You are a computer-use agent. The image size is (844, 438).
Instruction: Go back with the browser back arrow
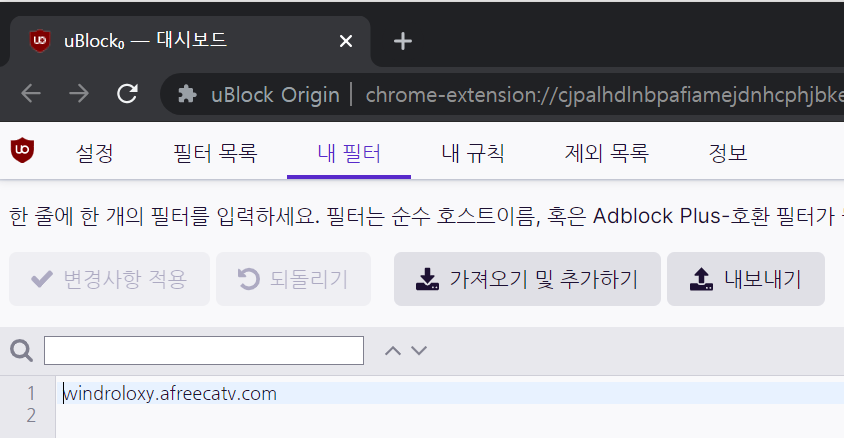tap(31, 94)
